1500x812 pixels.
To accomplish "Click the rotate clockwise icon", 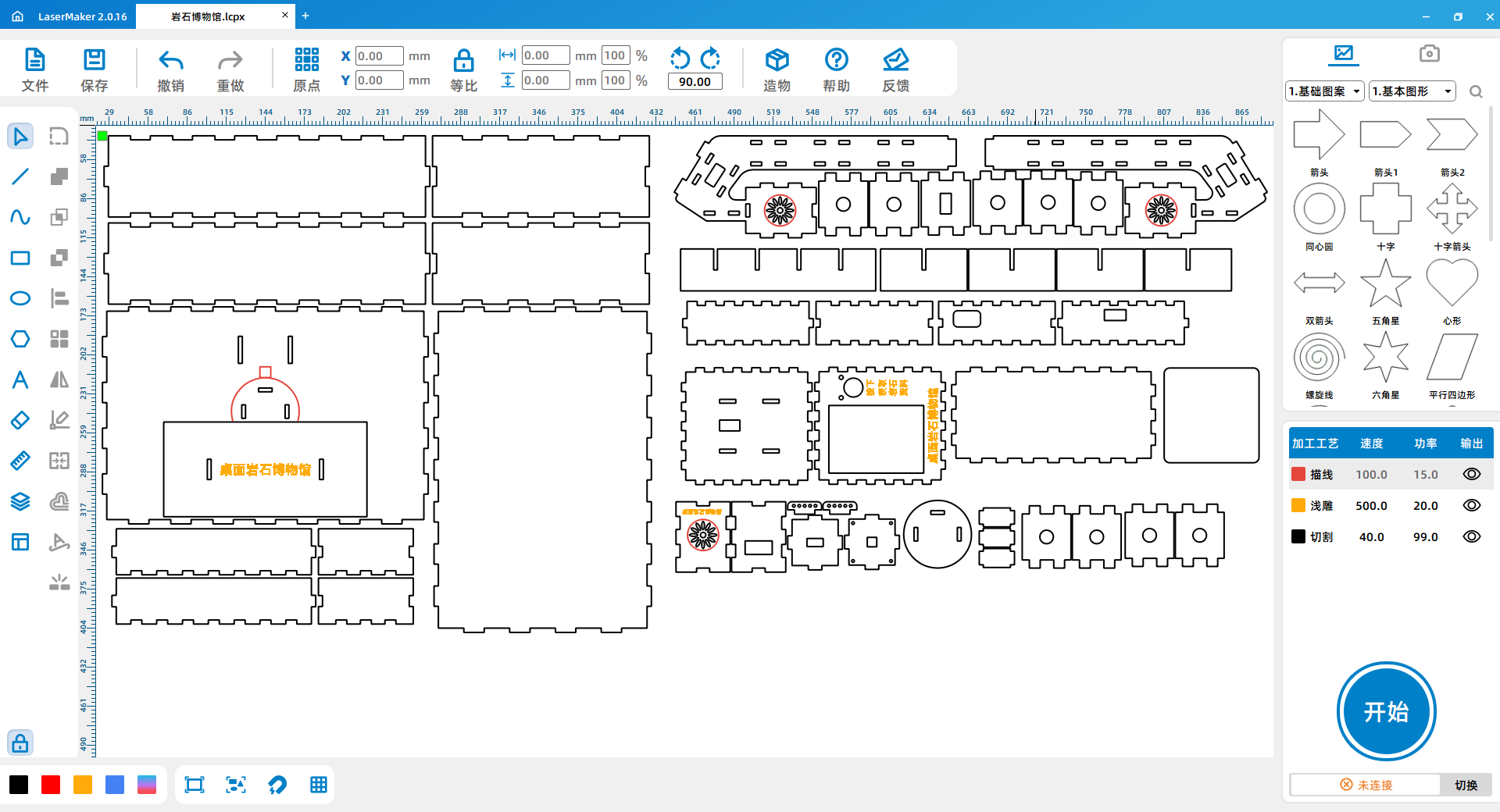I will click(x=710, y=58).
